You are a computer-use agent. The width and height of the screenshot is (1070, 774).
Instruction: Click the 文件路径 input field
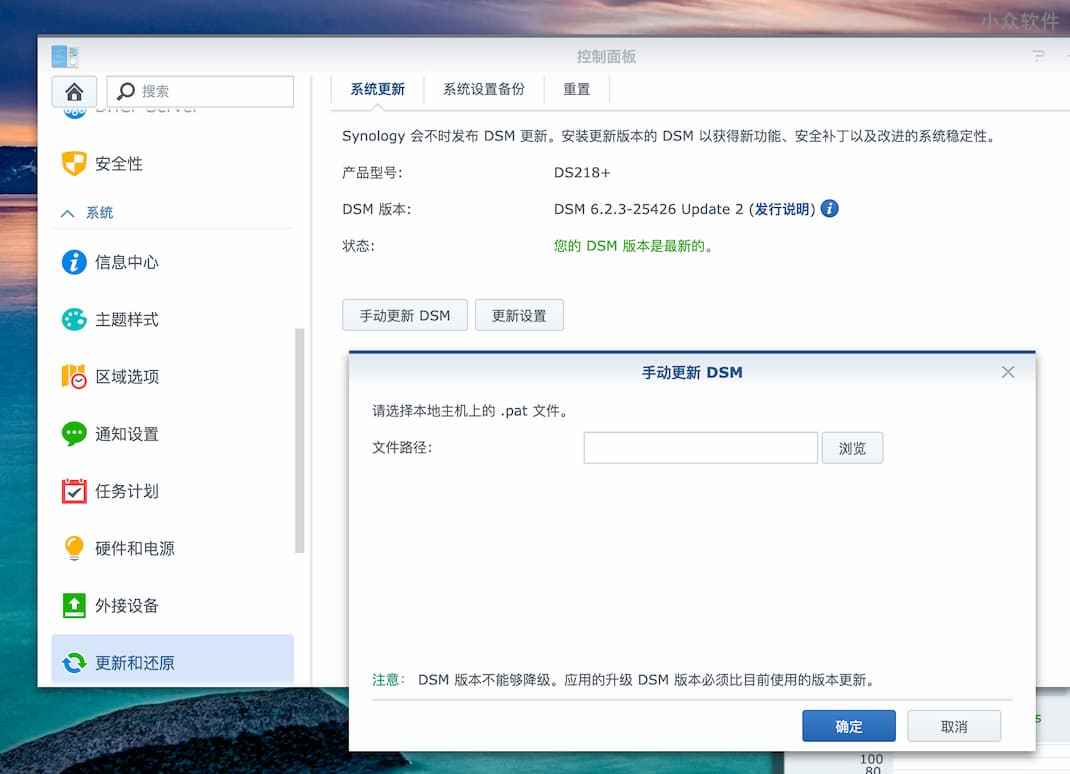[701, 448]
